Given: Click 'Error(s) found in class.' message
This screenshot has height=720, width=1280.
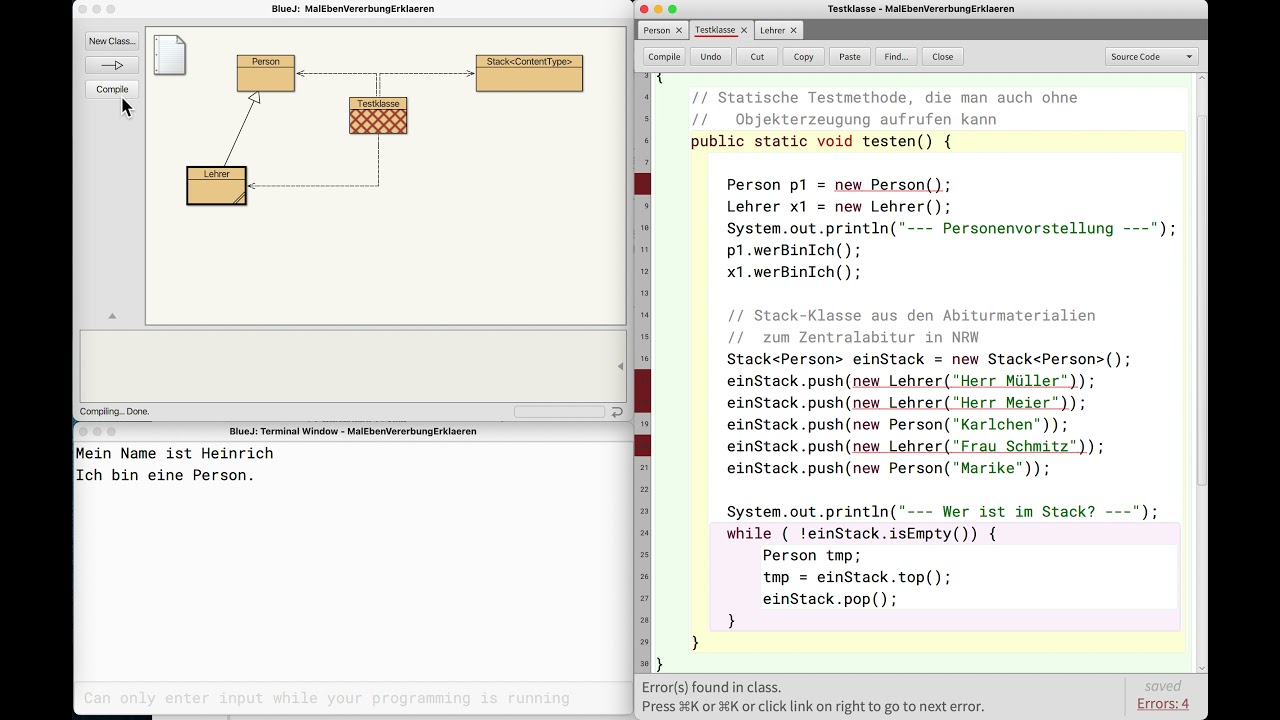Looking at the screenshot, I should pyautogui.click(x=712, y=687).
